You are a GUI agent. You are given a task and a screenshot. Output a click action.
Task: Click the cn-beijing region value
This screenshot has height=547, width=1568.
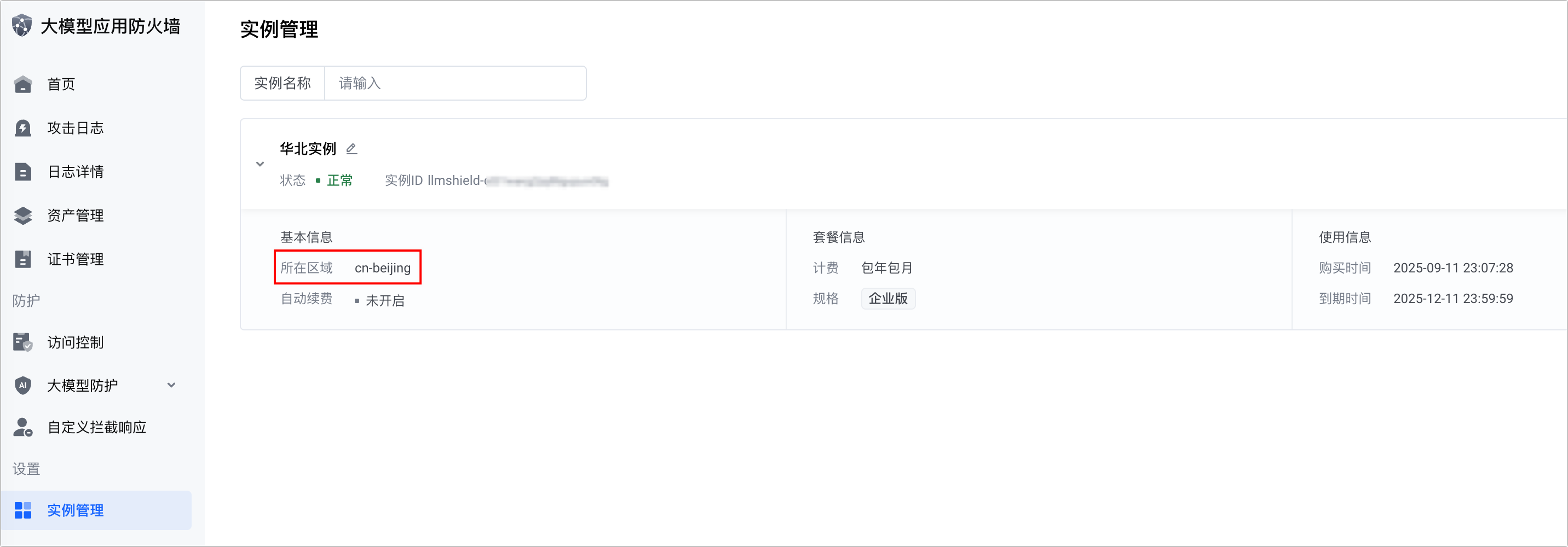click(x=383, y=267)
